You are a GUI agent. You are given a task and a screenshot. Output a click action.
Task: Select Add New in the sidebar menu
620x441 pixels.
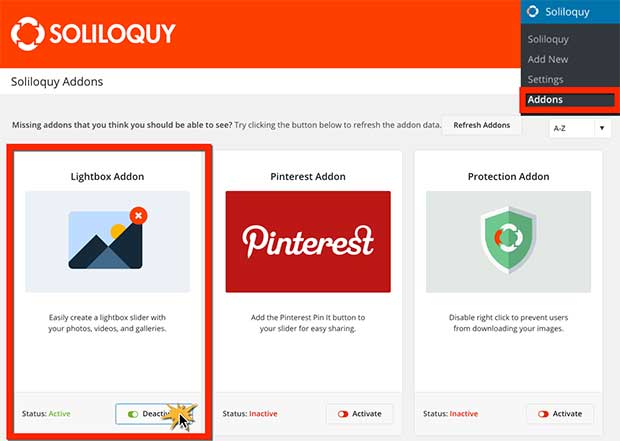tap(548, 59)
